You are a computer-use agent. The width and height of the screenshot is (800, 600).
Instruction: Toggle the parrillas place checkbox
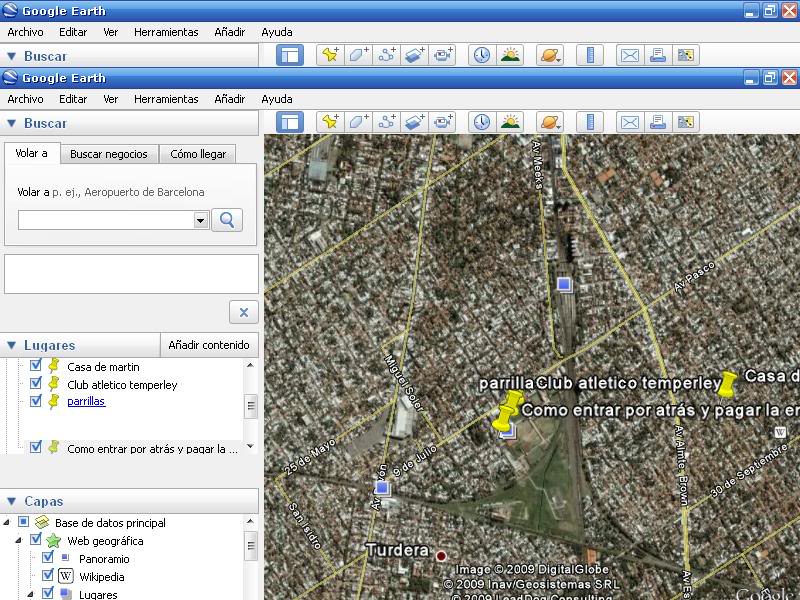36,401
